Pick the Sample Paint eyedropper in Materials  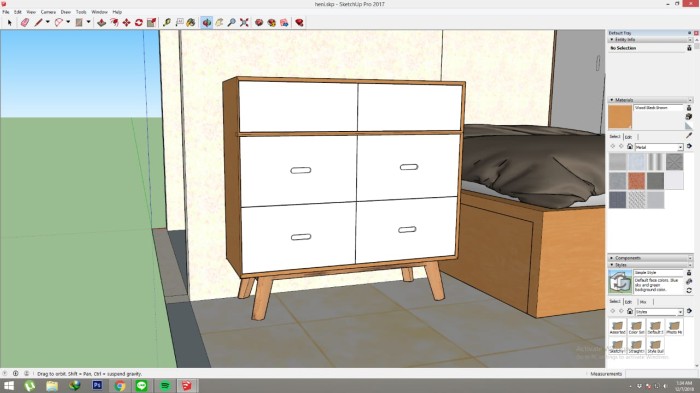[x=689, y=135]
